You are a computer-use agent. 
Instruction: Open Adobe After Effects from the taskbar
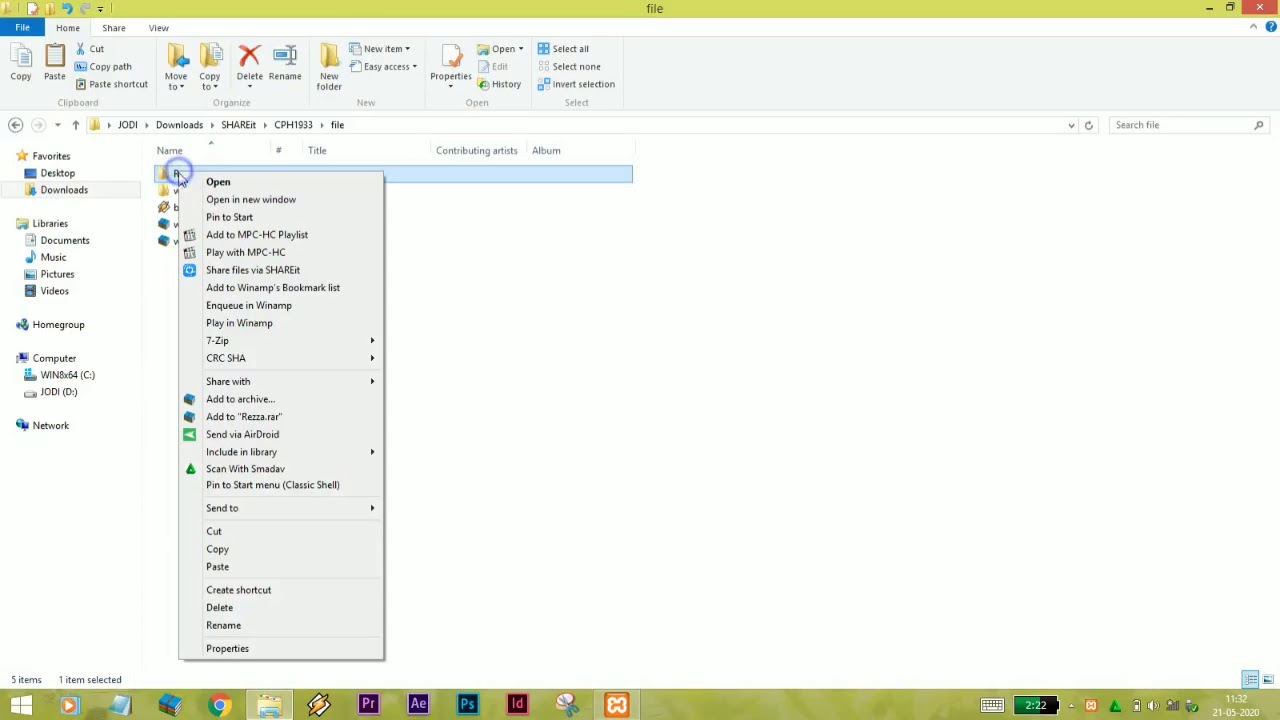click(x=418, y=705)
